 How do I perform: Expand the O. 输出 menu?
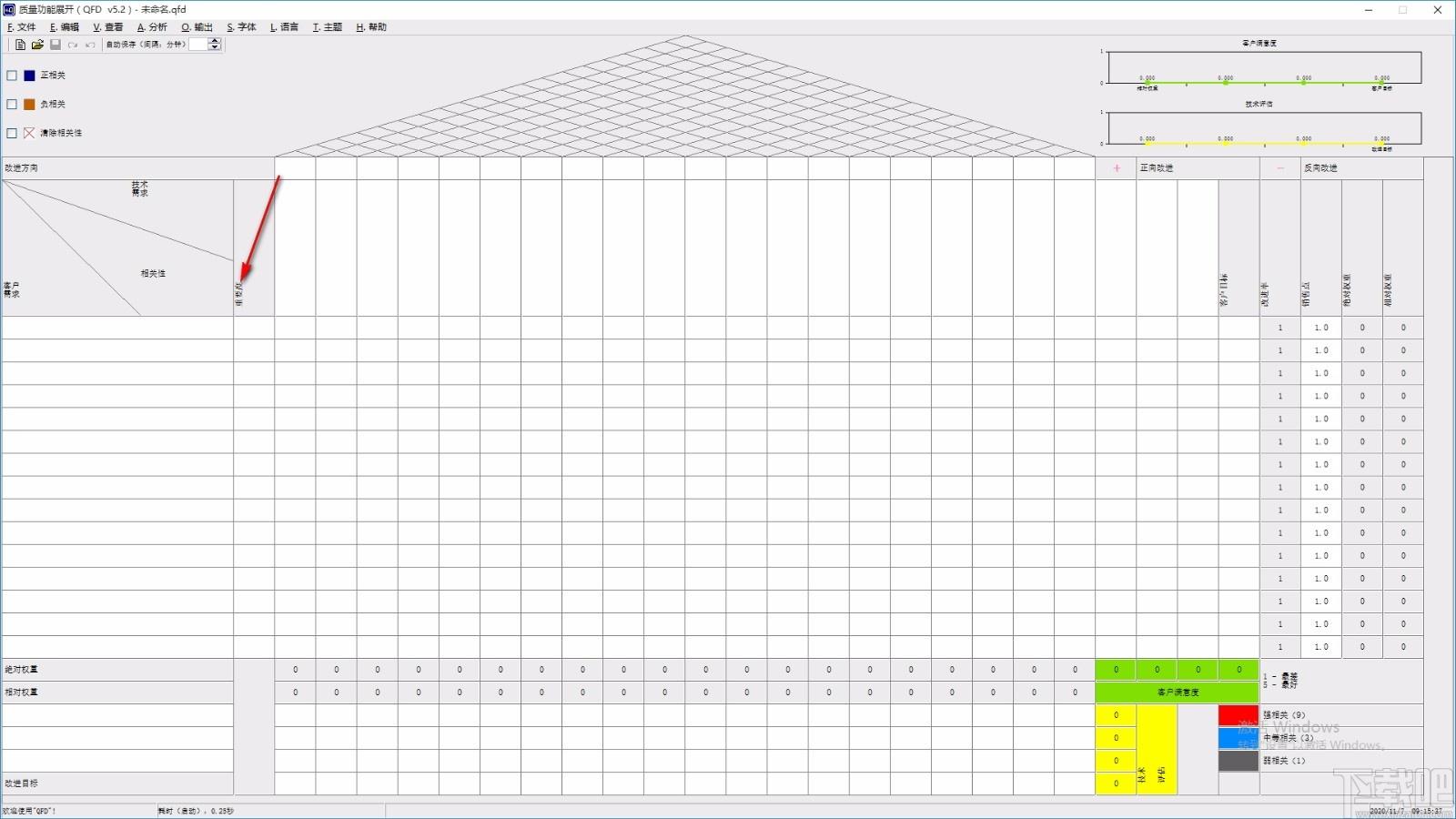[197, 27]
